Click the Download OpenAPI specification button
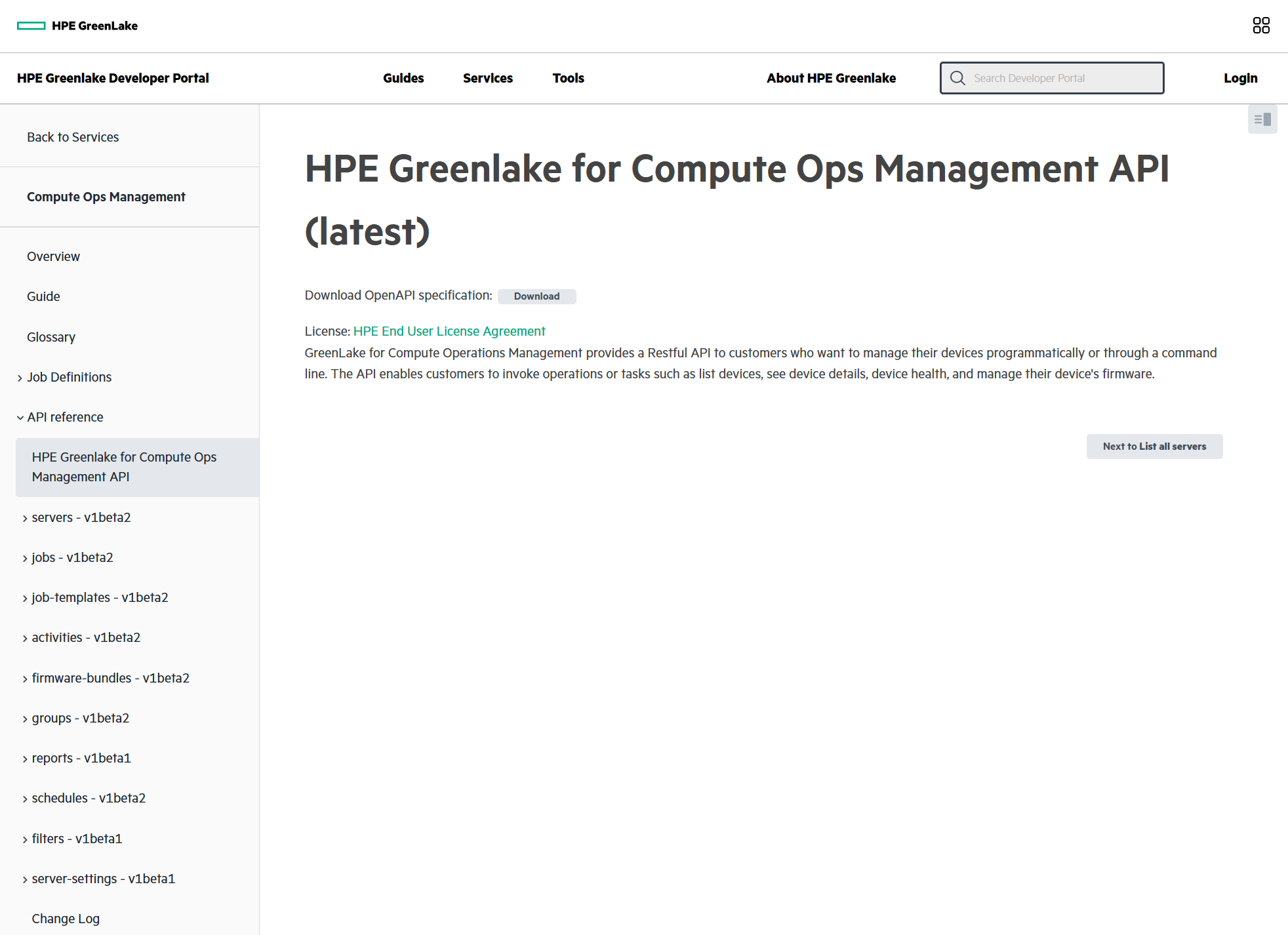This screenshot has height=935, width=1288. 536,296
